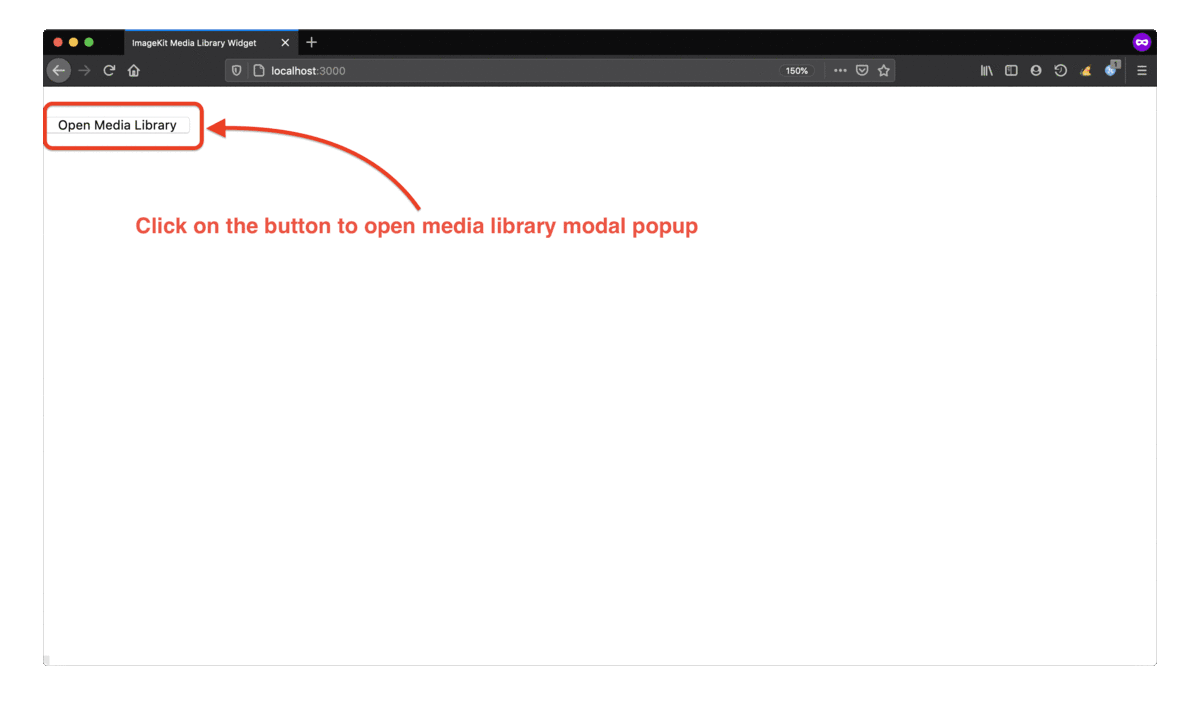Click the private browsing mask indicator

click(x=1141, y=42)
